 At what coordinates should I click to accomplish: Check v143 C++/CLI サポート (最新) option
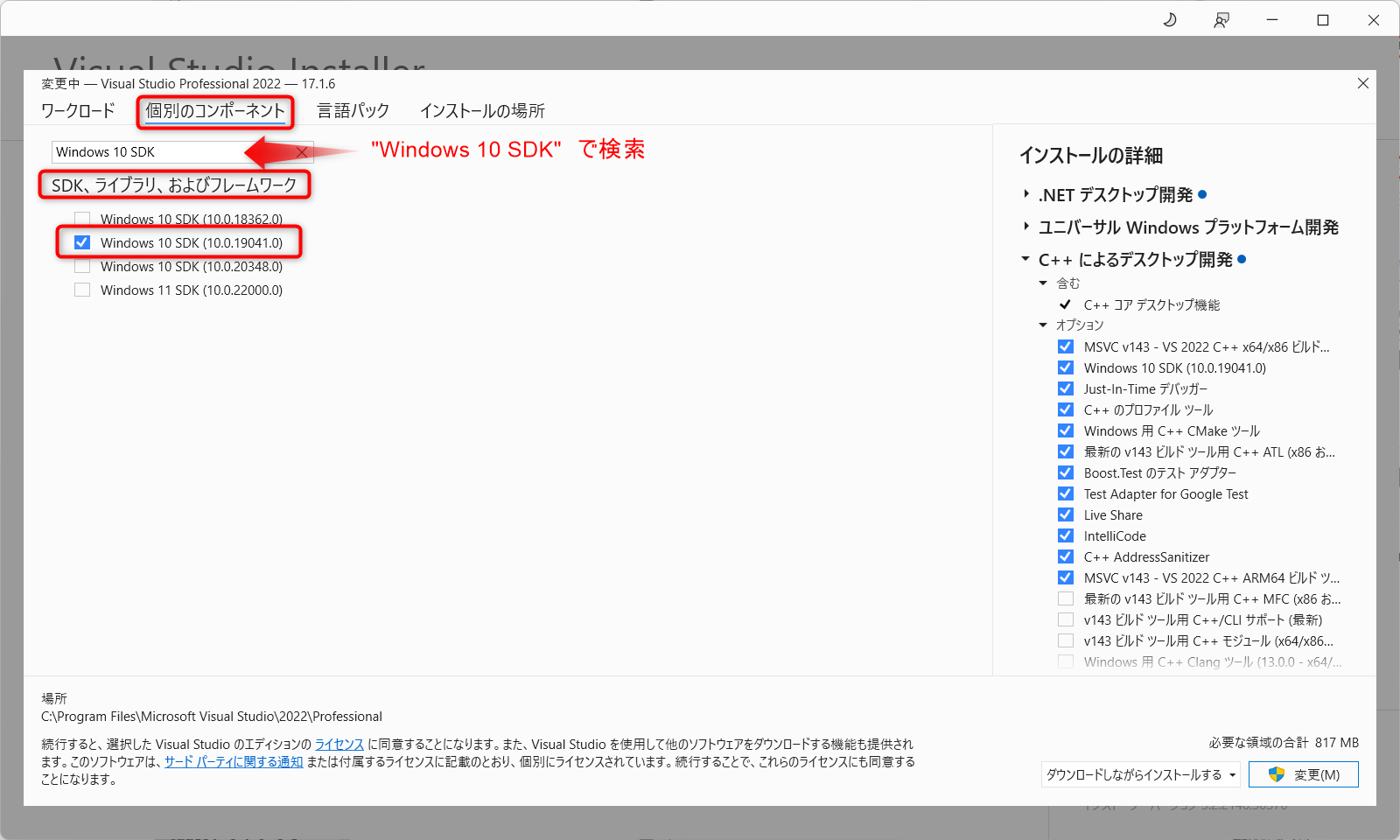[x=1066, y=619]
